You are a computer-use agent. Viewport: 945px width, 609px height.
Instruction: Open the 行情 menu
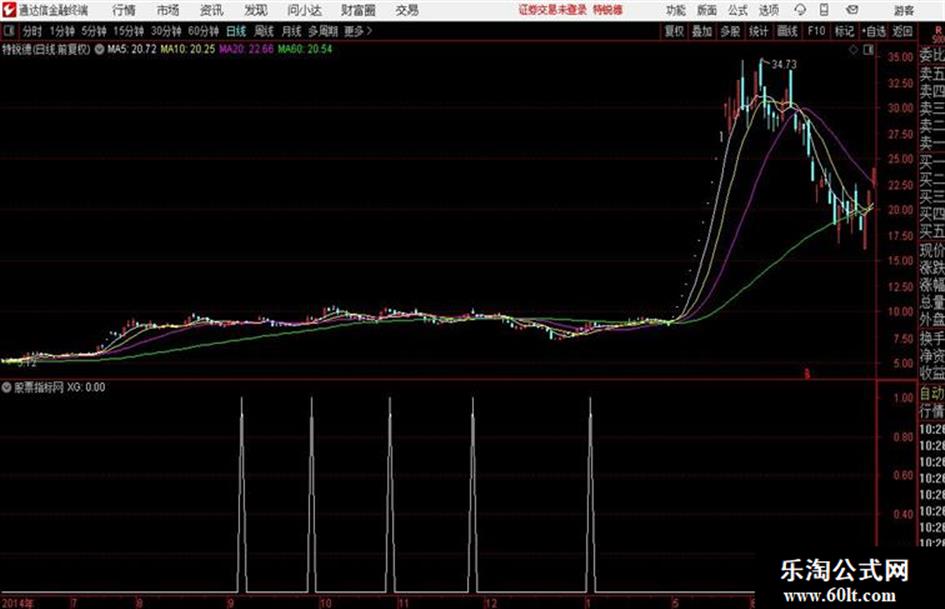(124, 10)
